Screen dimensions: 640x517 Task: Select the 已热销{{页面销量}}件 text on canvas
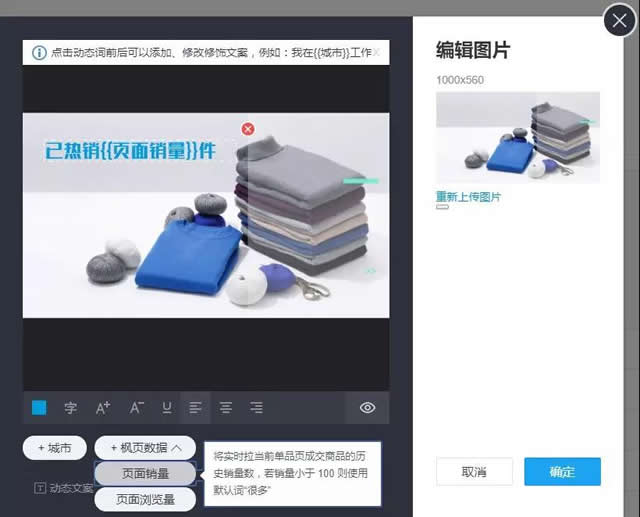(129, 152)
